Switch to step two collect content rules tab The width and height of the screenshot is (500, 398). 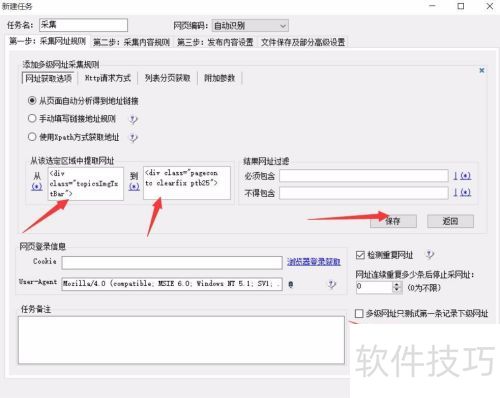click(x=132, y=42)
